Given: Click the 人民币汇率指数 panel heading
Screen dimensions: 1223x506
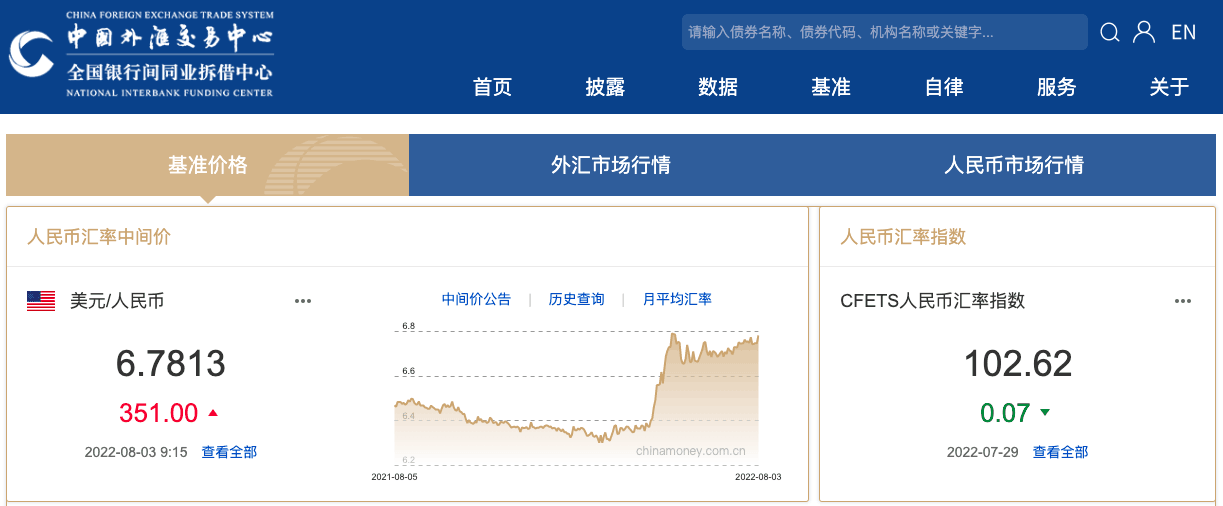Looking at the screenshot, I should [903, 237].
